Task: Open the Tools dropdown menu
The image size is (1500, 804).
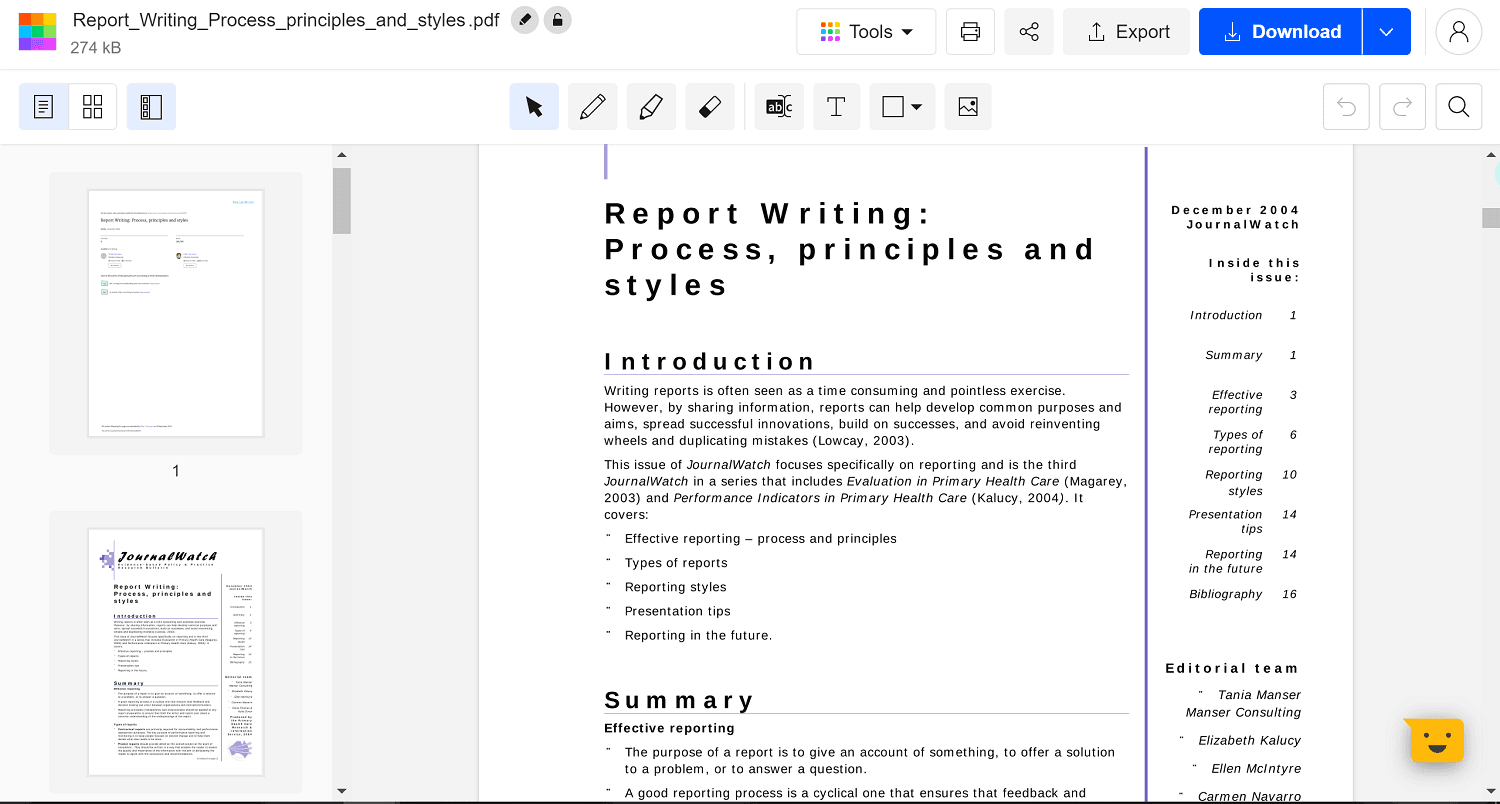Action: click(866, 32)
